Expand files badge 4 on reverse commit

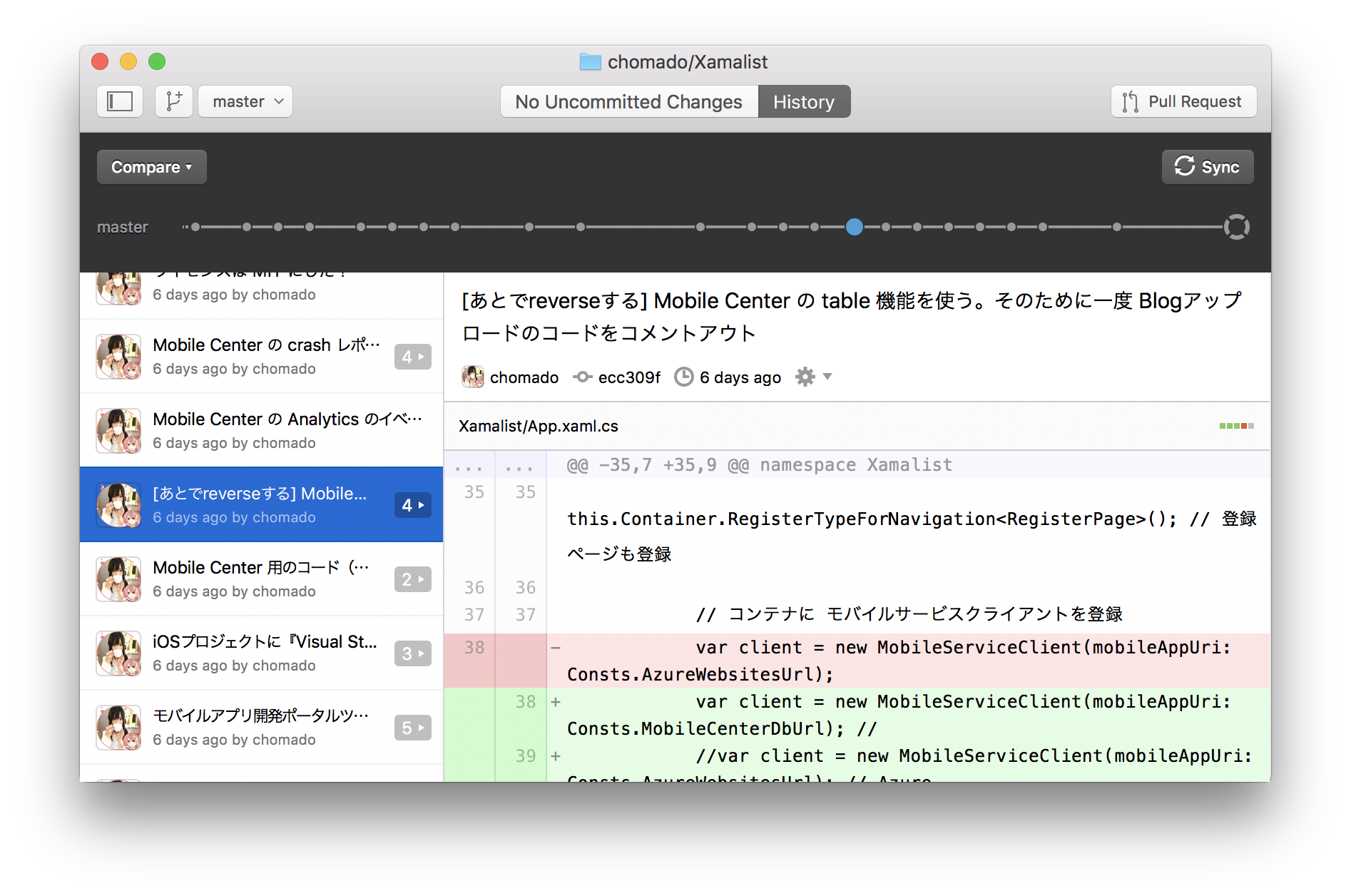click(x=412, y=505)
